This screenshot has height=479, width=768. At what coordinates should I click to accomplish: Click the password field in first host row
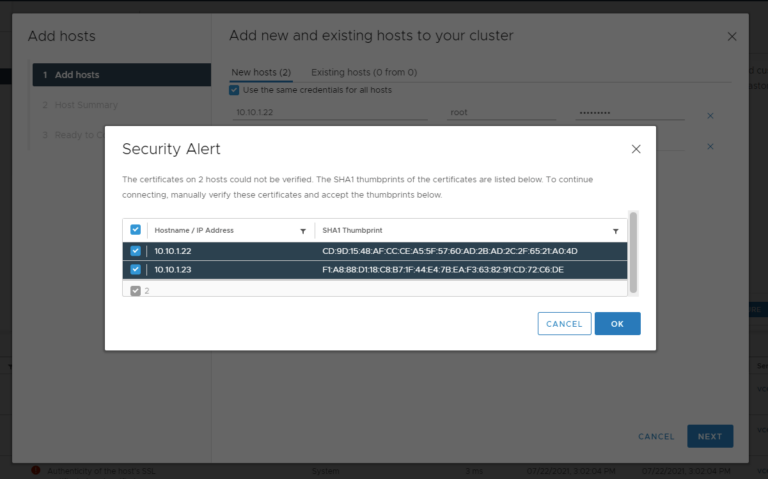point(630,113)
